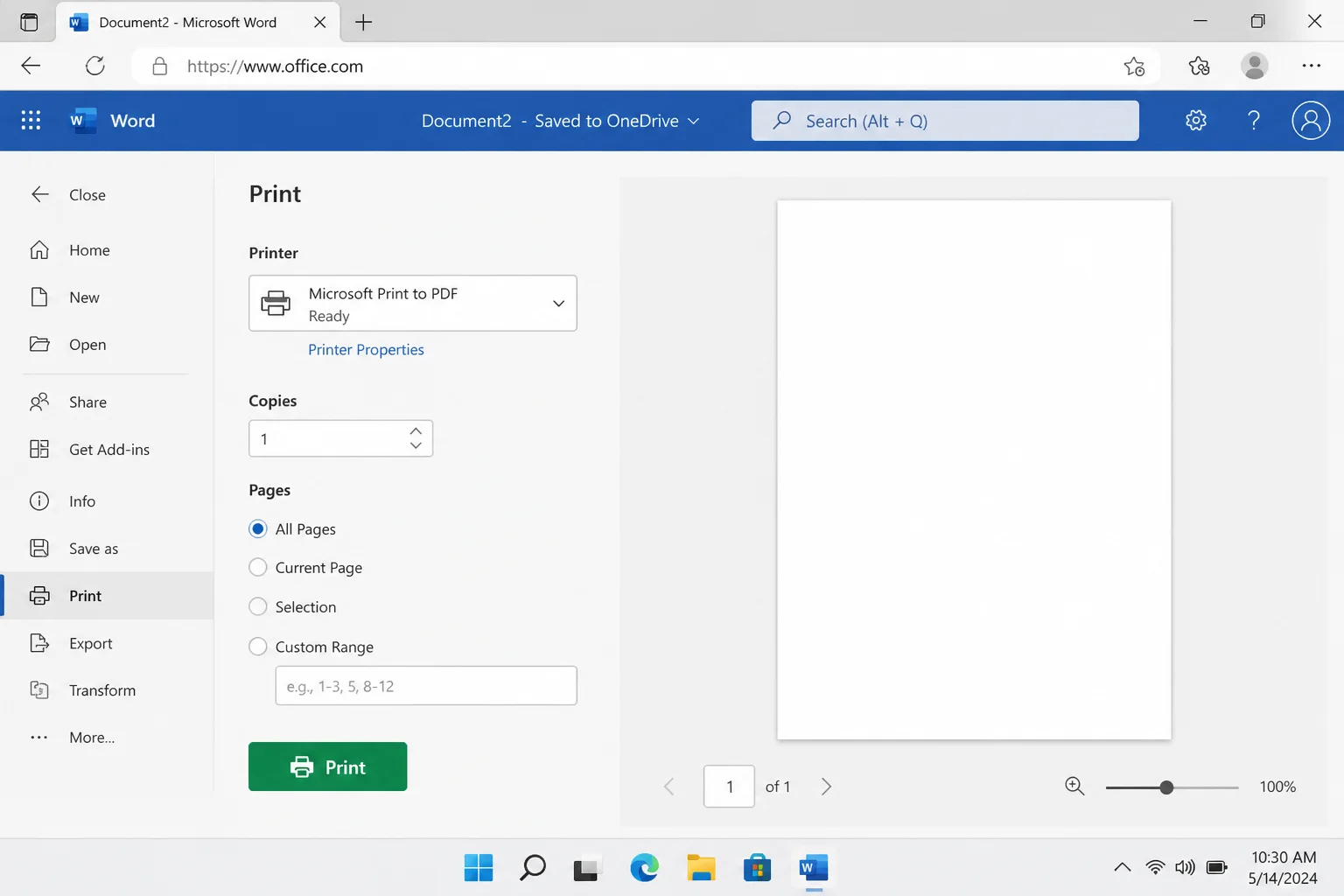The width and height of the screenshot is (1344, 896).
Task: Open the Export menu item
Action: (107, 643)
